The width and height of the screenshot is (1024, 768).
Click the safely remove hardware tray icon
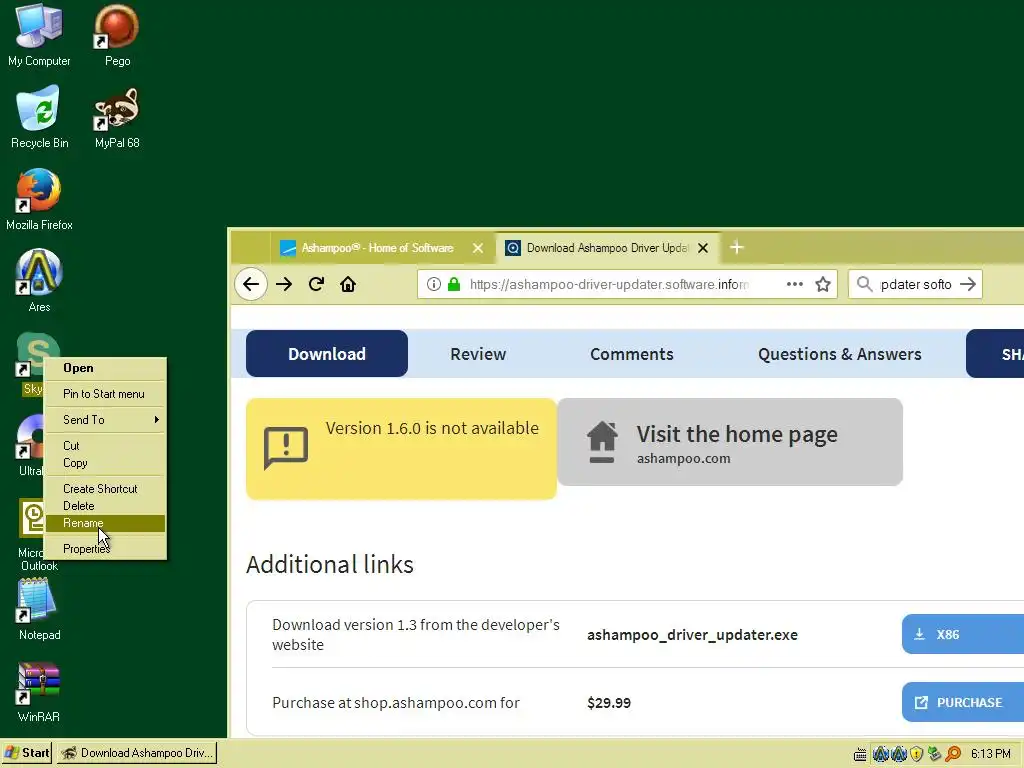(x=935, y=754)
